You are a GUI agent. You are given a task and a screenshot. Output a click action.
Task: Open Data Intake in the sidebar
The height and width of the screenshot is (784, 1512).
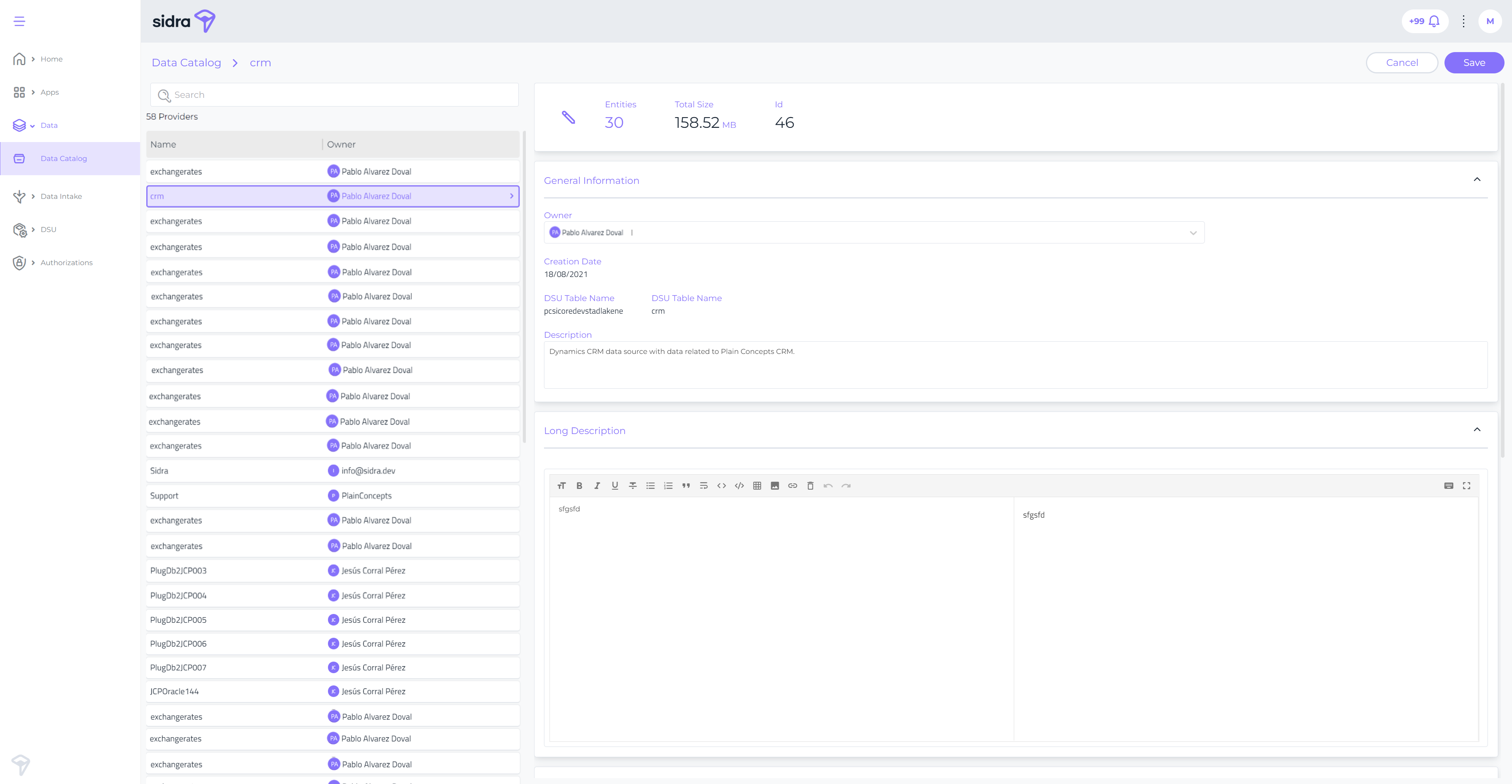tap(61, 196)
